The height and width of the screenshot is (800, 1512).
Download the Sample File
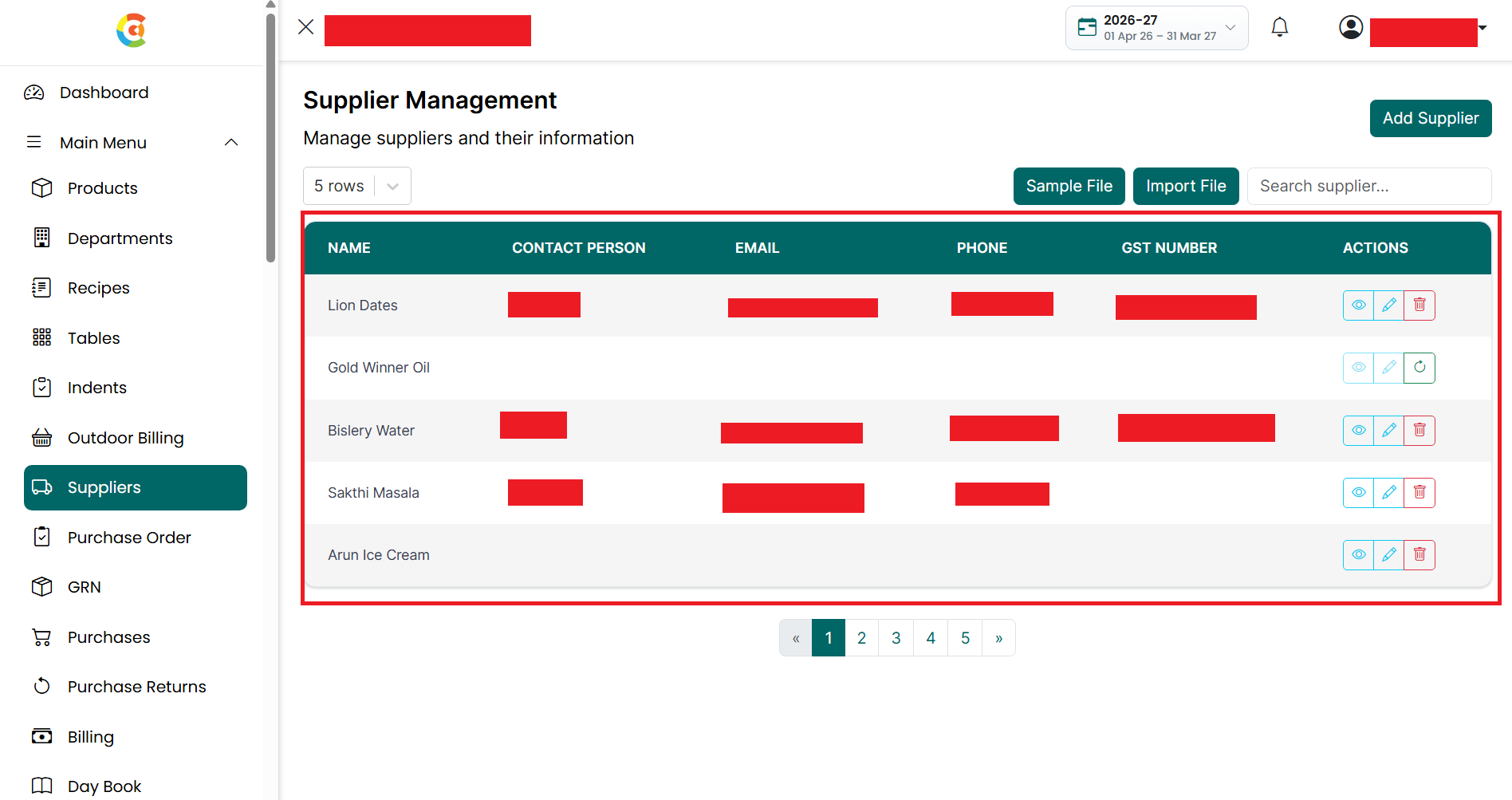[x=1069, y=186]
